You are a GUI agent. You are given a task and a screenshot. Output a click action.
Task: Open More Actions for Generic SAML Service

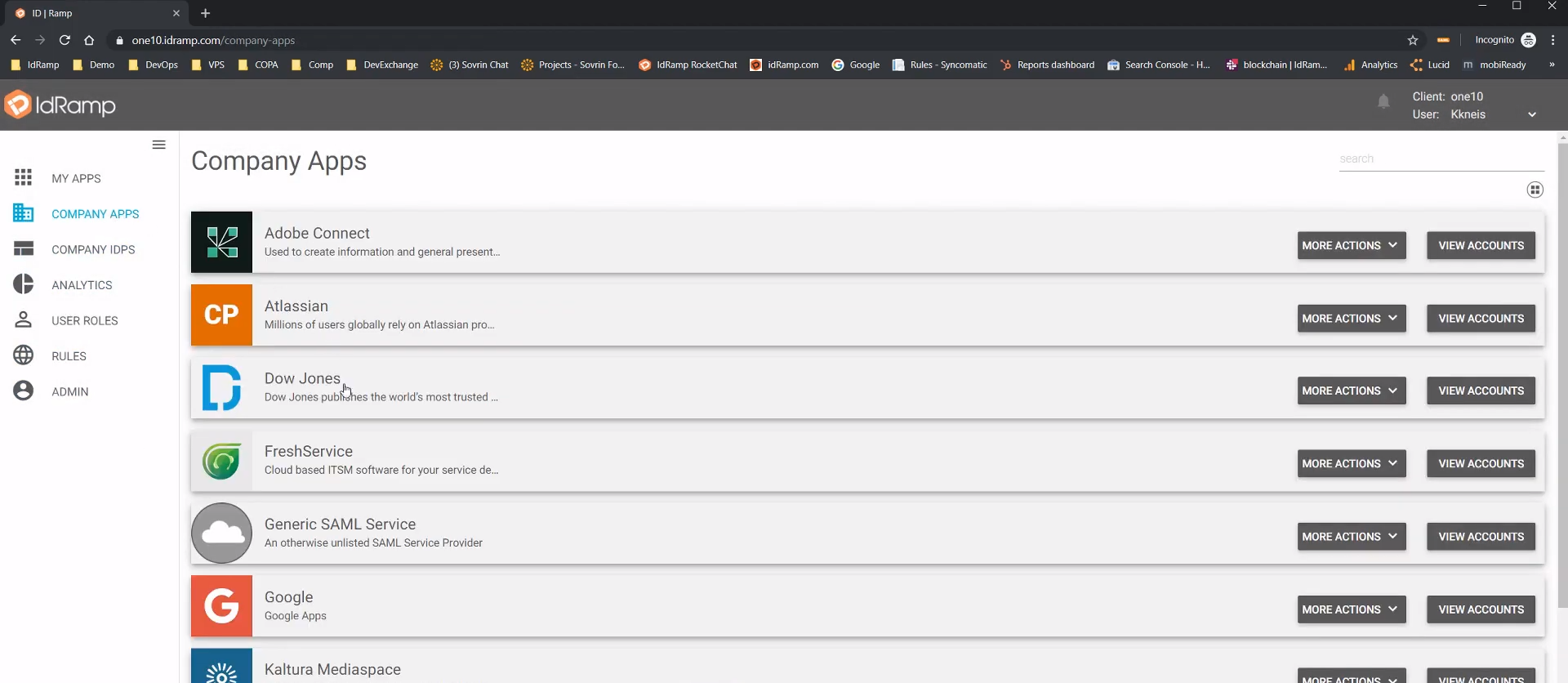pyautogui.click(x=1351, y=537)
